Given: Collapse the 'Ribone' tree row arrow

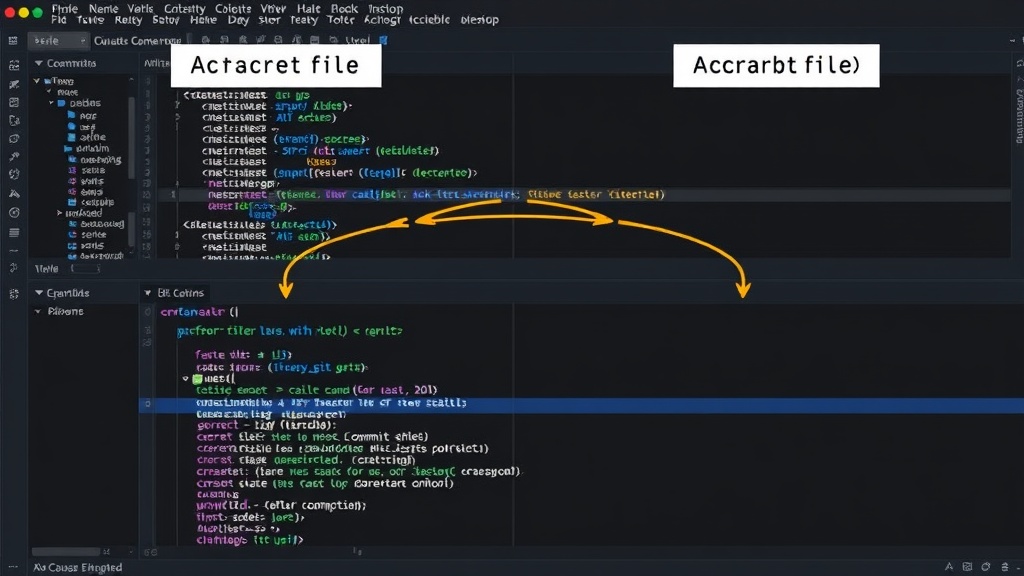Looking at the screenshot, I should pos(38,312).
